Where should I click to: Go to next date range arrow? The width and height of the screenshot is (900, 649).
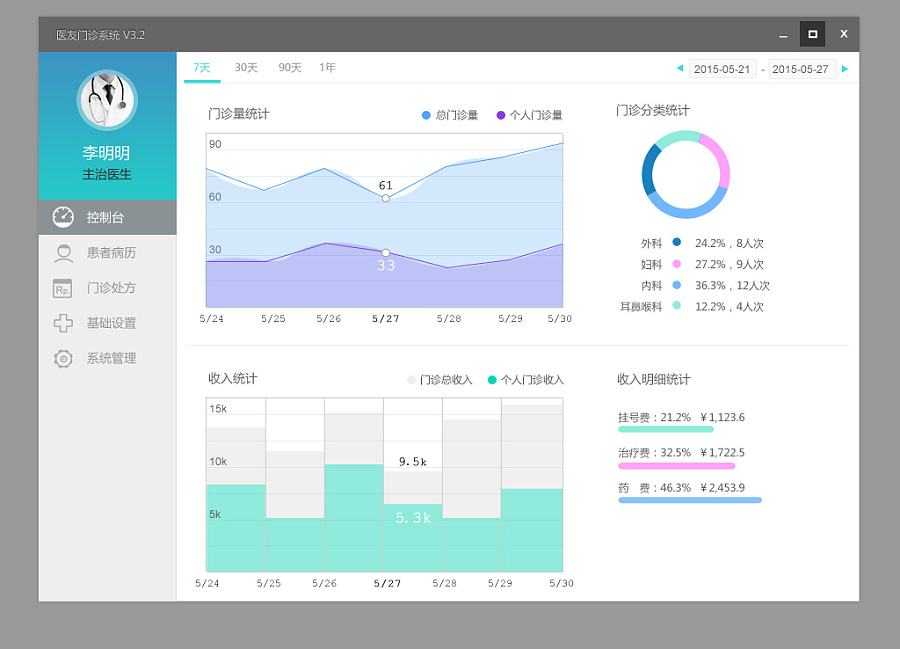coord(845,68)
